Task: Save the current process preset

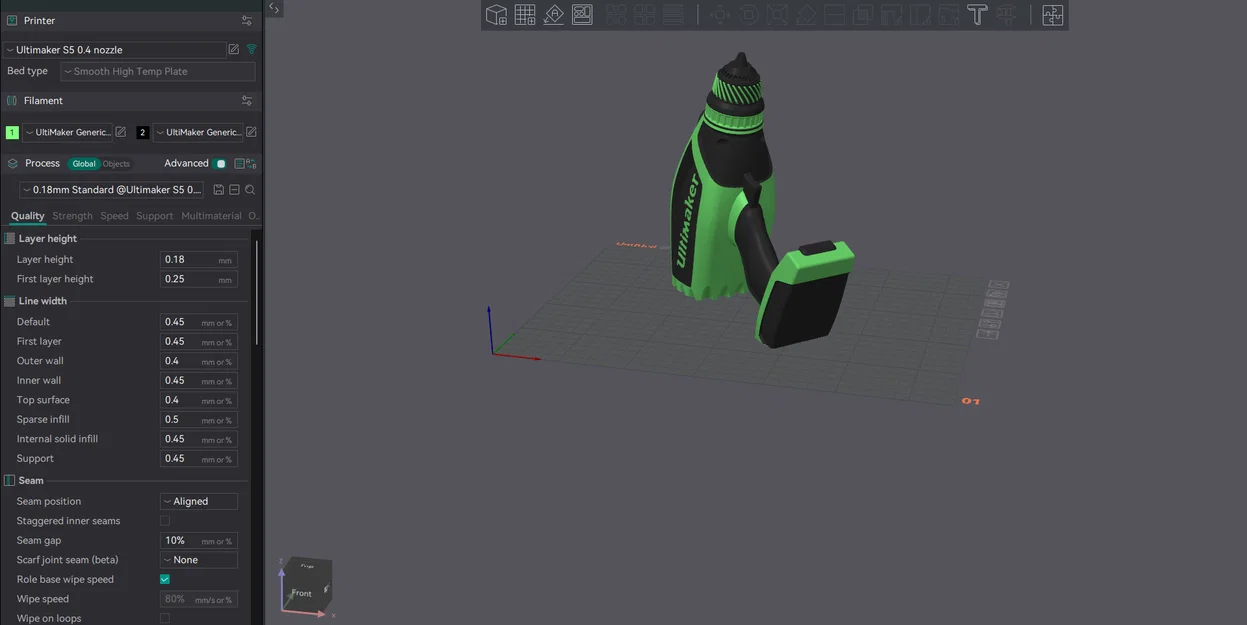Action: coord(218,189)
